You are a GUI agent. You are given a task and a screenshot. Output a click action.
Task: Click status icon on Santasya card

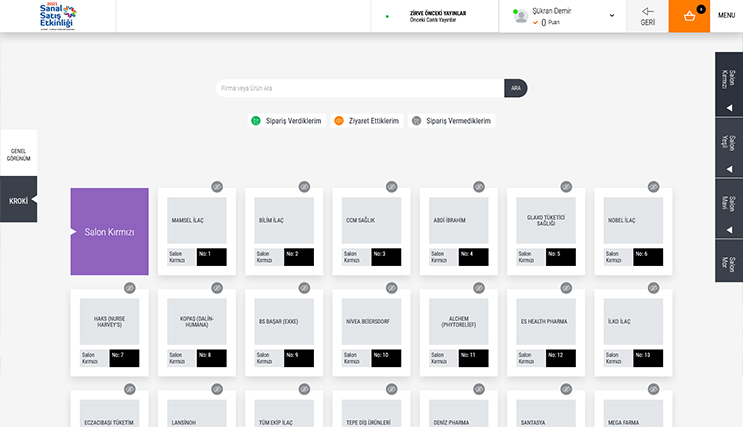566,389
